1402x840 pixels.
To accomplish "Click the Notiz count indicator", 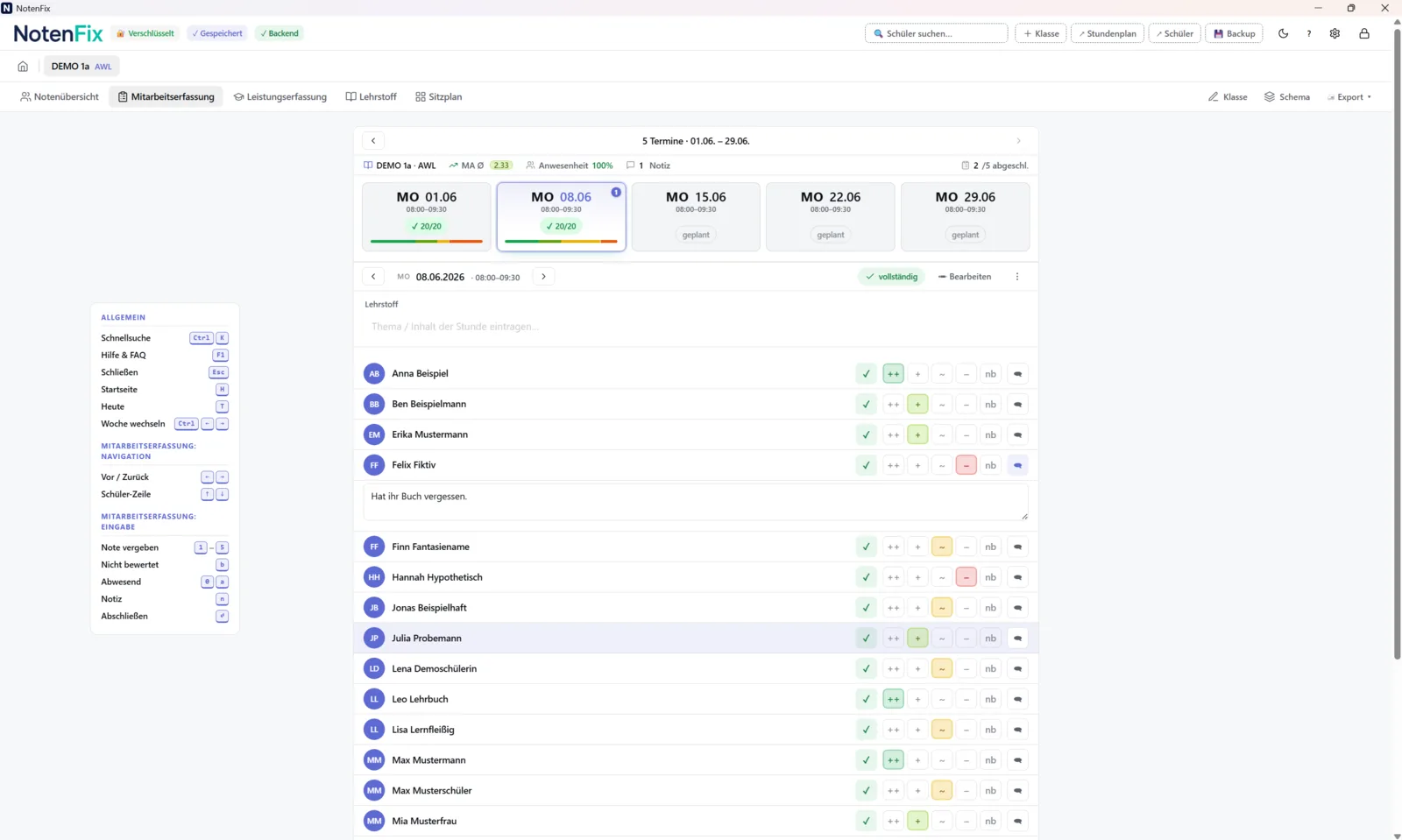I will [648, 166].
